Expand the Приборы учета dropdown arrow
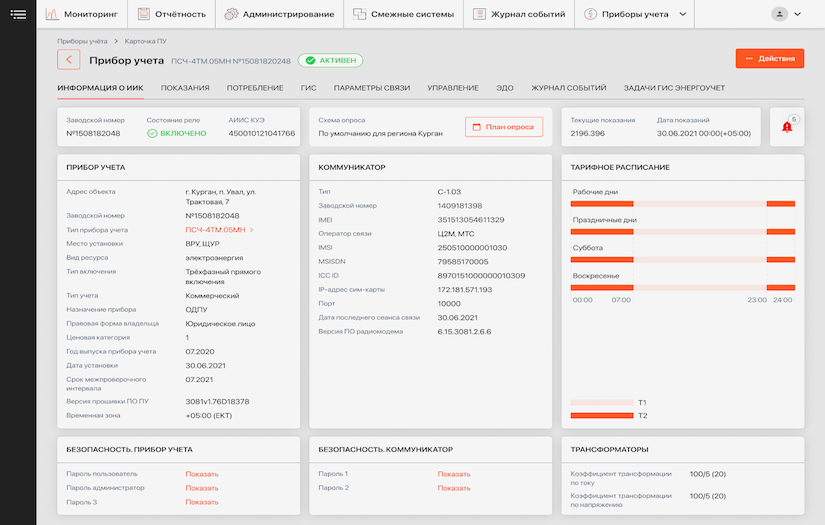 click(x=682, y=14)
